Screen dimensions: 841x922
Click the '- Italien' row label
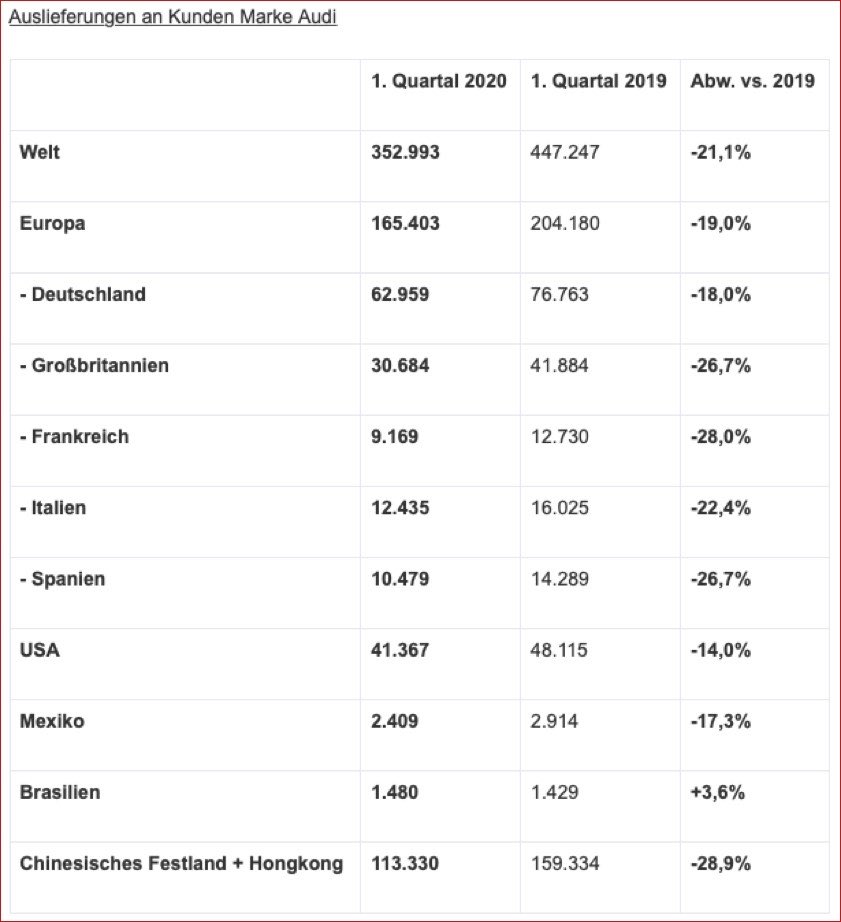click(x=53, y=507)
